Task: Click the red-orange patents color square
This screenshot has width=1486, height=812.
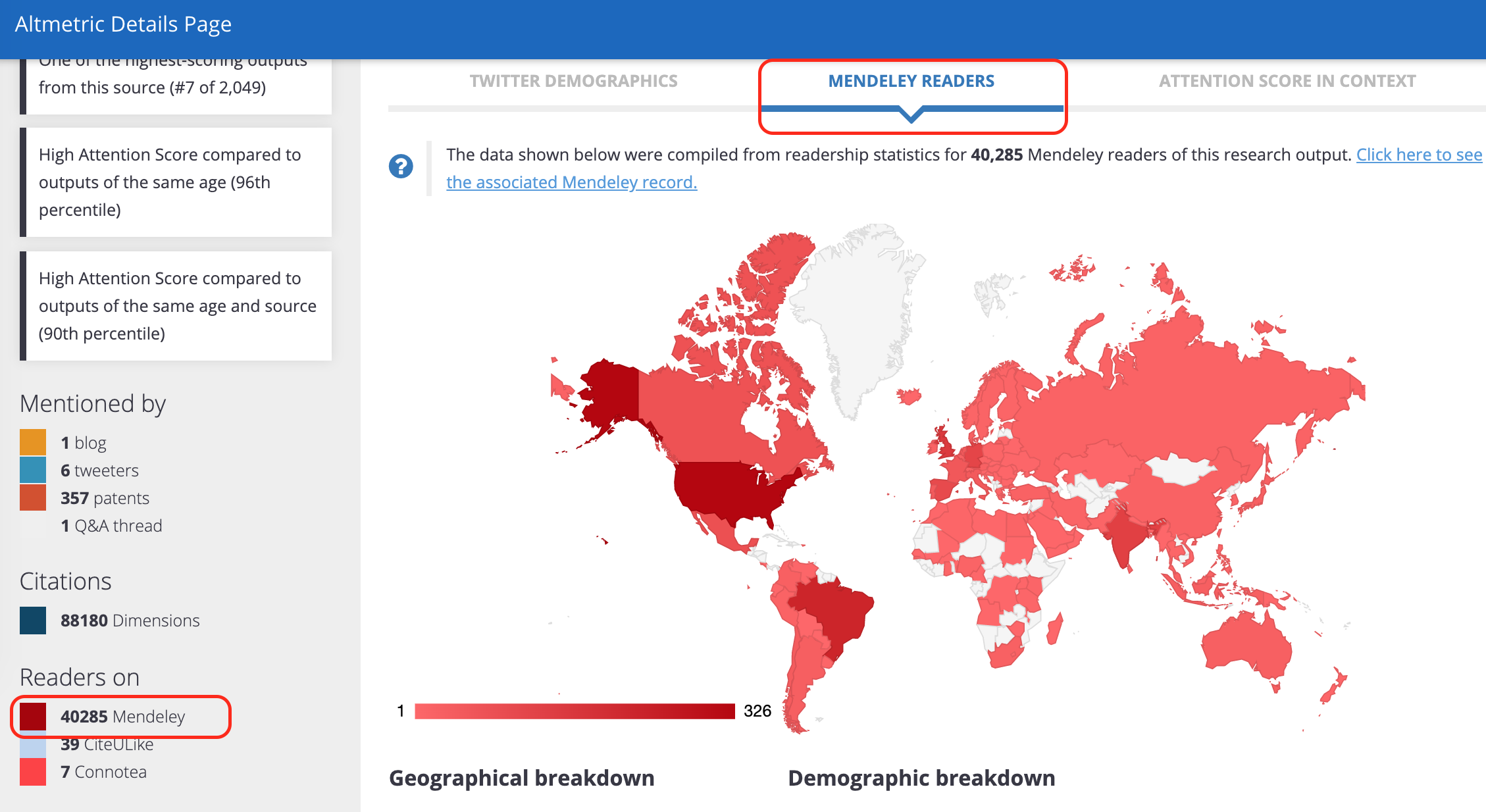Action: [33, 497]
